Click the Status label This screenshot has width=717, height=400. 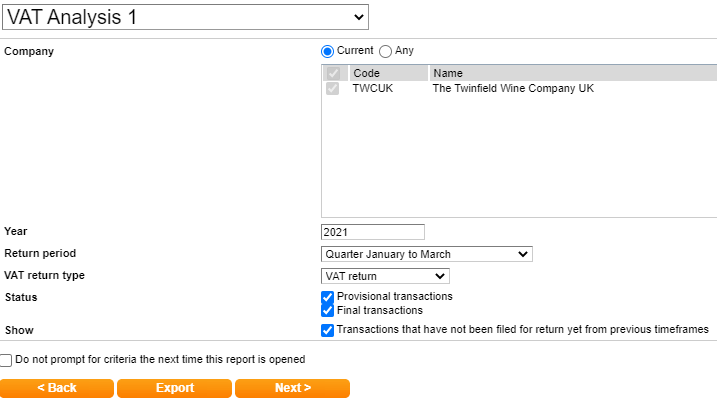21,297
